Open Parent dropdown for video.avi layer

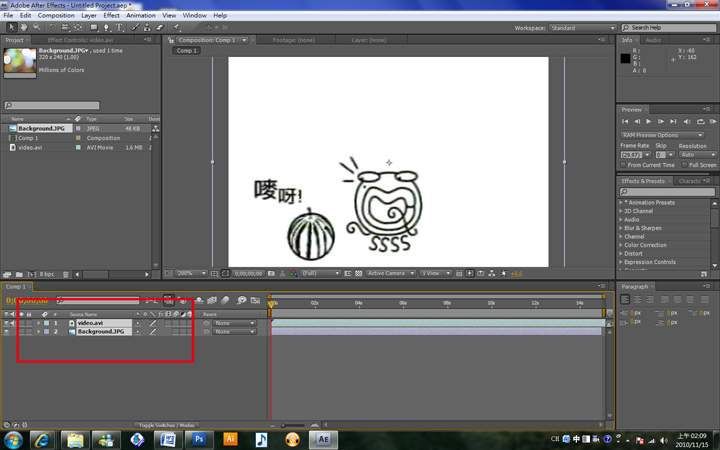point(234,323)
